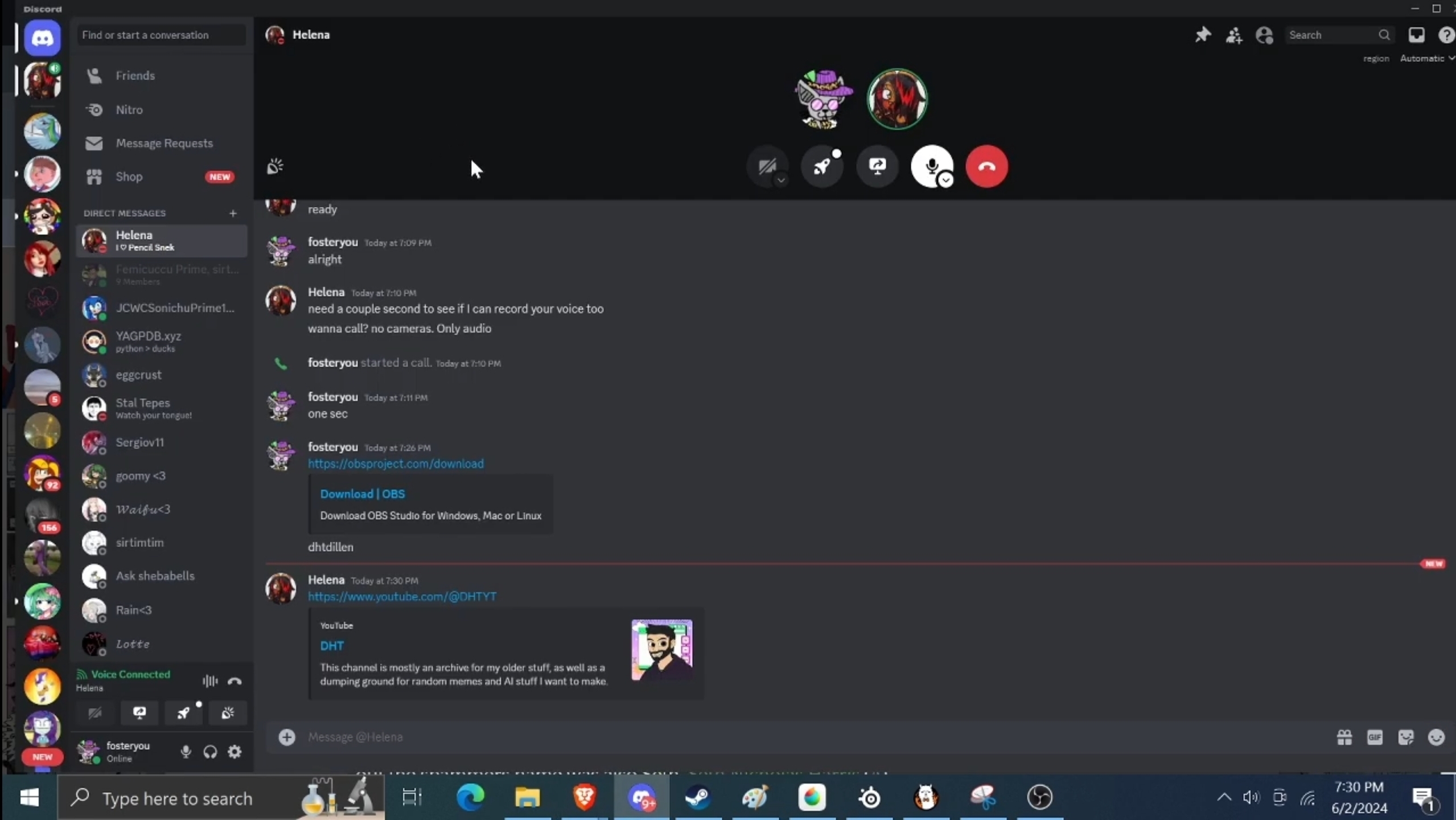The height and width of the screenshot is (820, 1456).
Task: Create new DM plus icon
Action: click(x=233, y=213)
